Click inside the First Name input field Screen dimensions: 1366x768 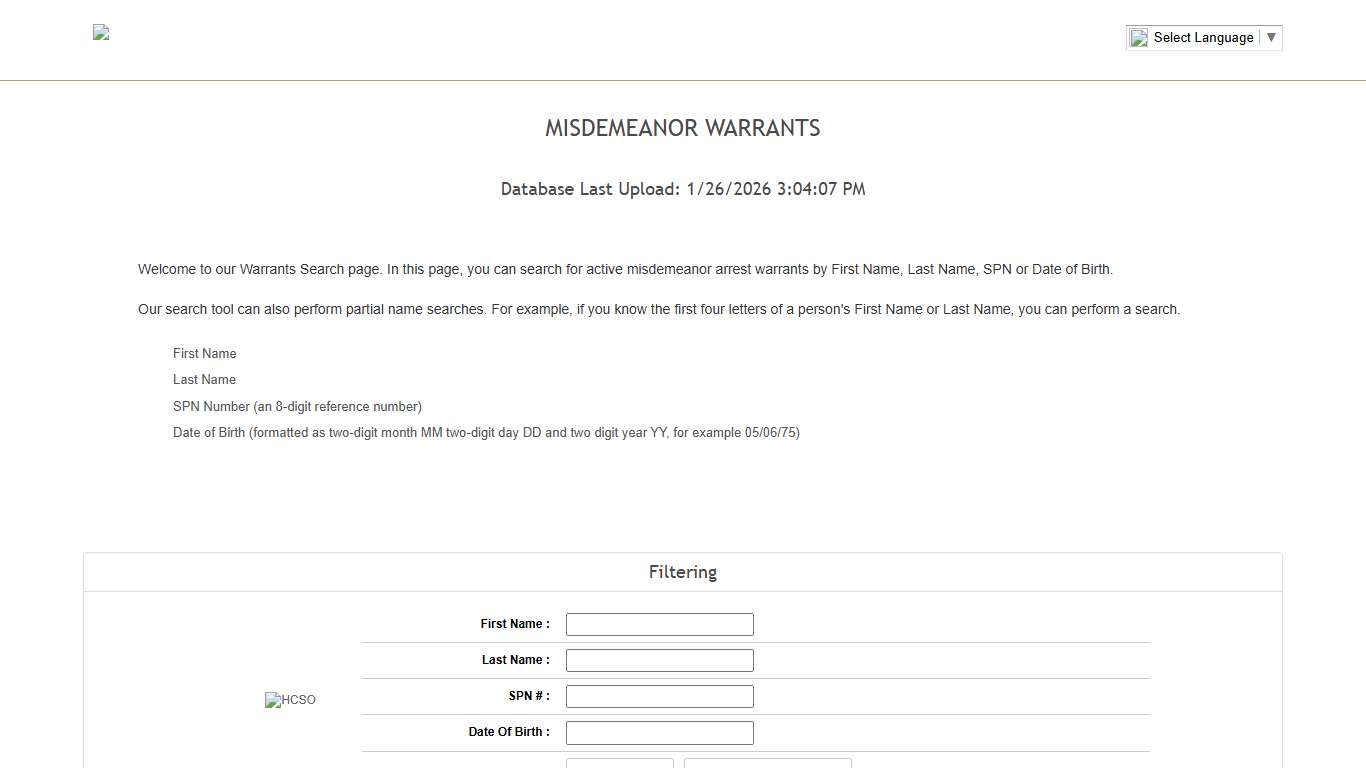tap(659, 624)
